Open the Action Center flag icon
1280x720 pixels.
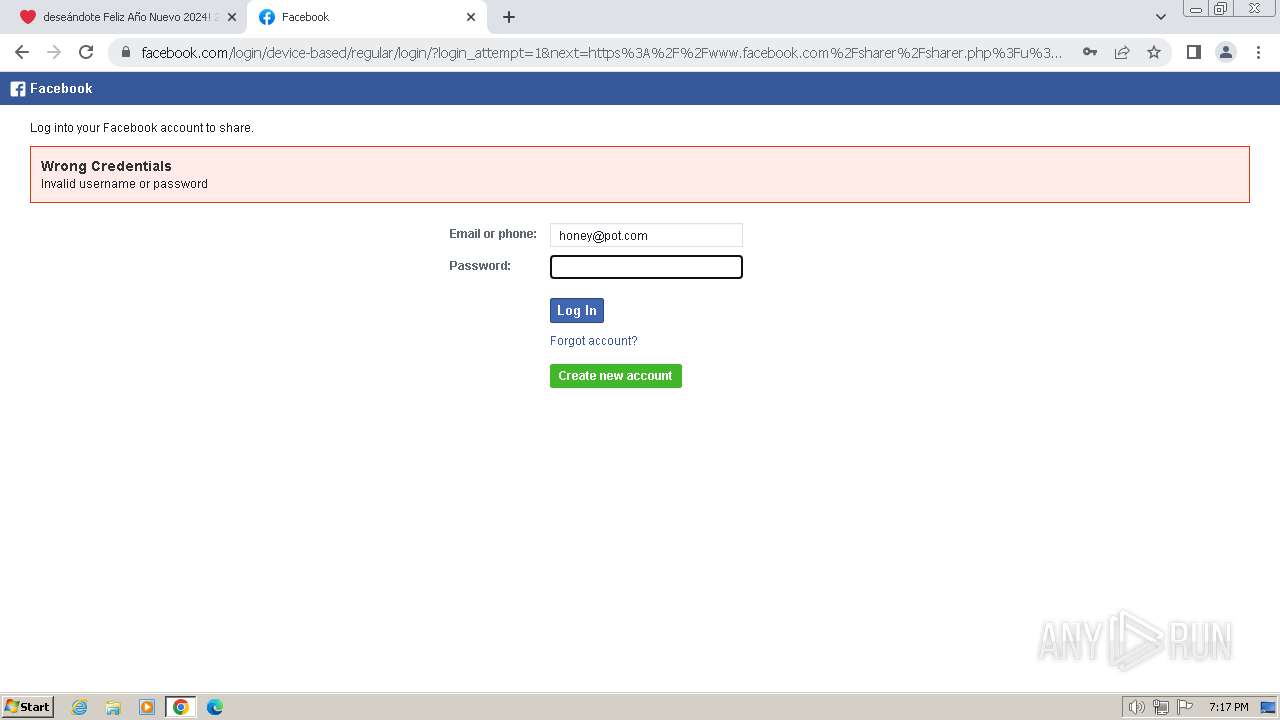click(1185, 707)
